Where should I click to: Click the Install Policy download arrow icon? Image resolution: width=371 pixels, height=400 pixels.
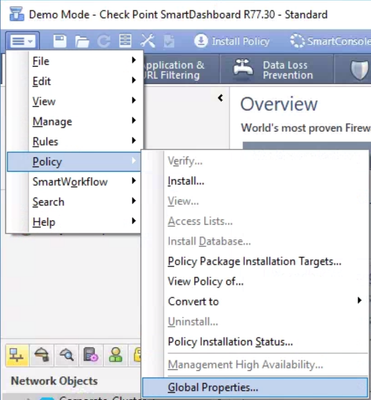click(x=201, y=41)
